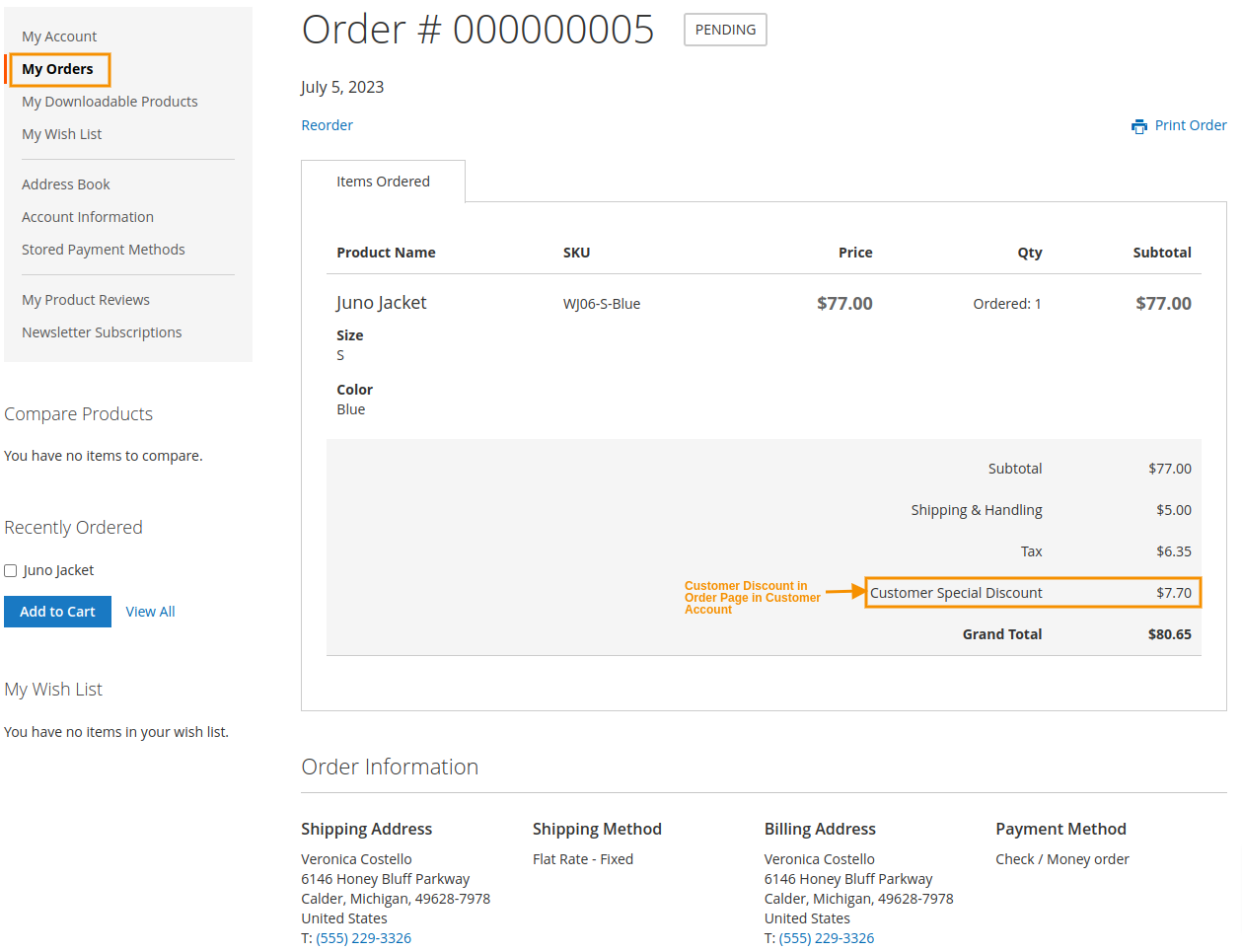1242x952 pixels.
Task: Click the printer icon beside Print Order
Action: tap(1139, 125)
